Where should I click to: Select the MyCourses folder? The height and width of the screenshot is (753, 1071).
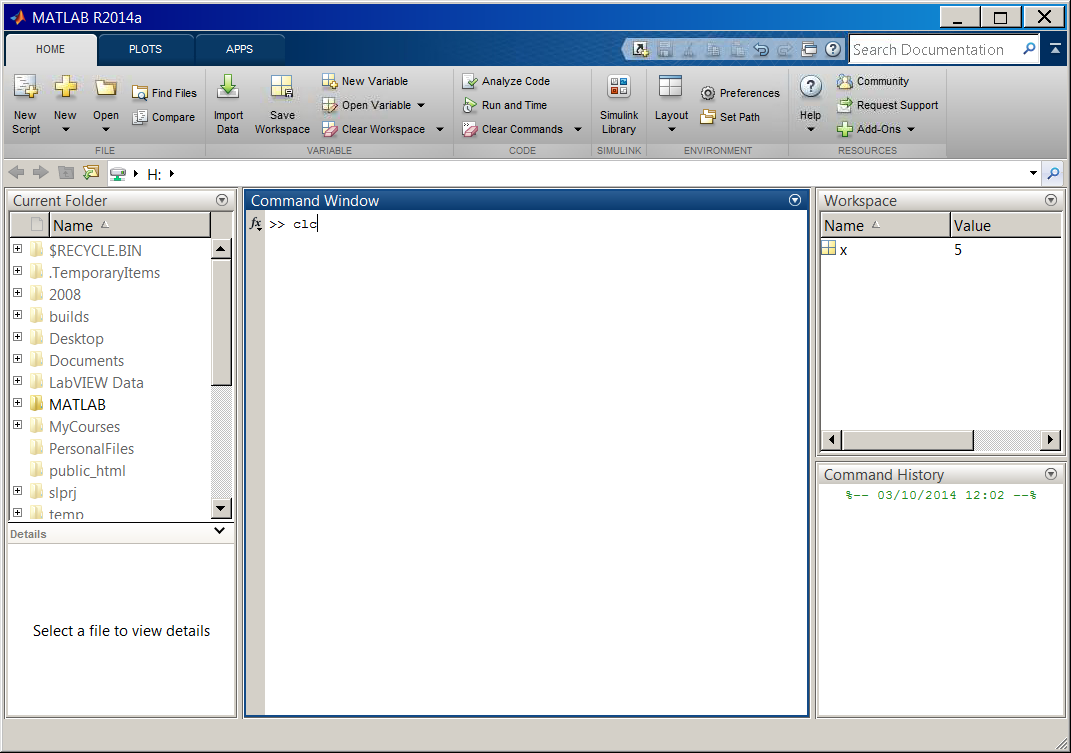pos(85,427)
